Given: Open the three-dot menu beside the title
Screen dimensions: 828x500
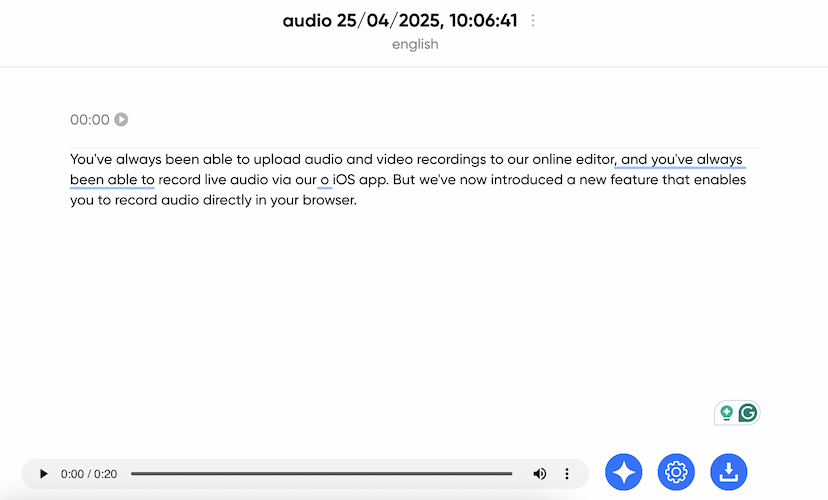Looking at the screenshot, I should coord(533,21).
